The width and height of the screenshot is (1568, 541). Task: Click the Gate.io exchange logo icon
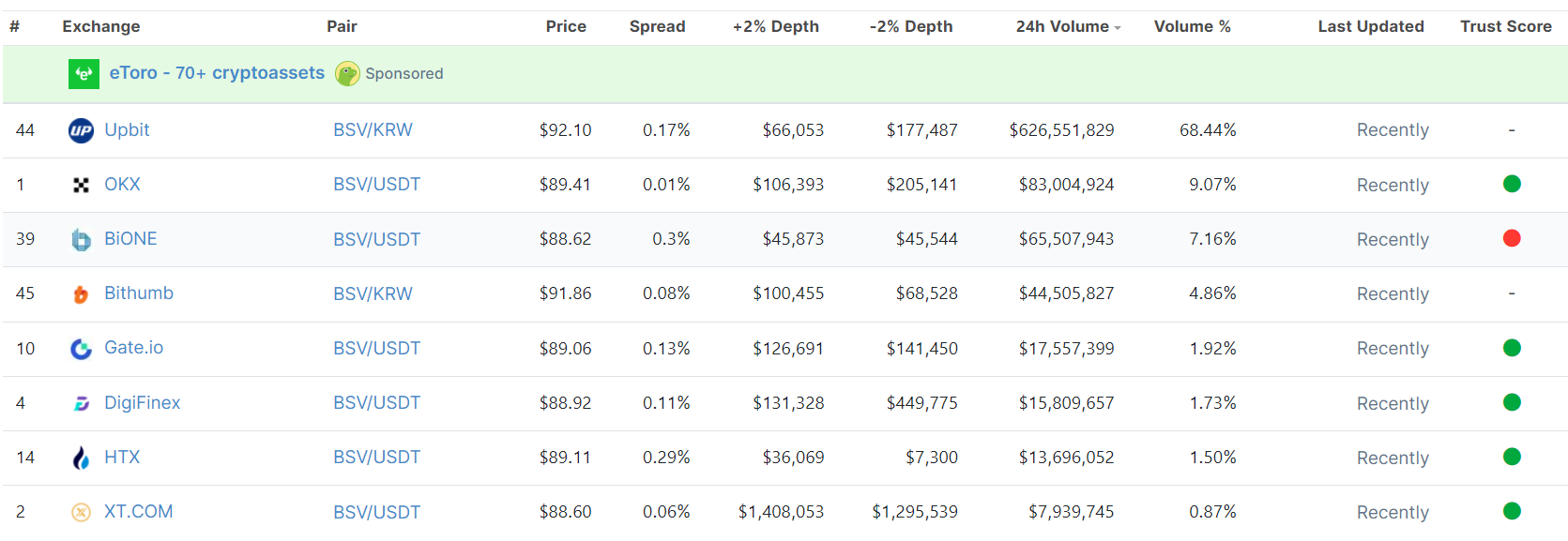click(x=82, y=349)
